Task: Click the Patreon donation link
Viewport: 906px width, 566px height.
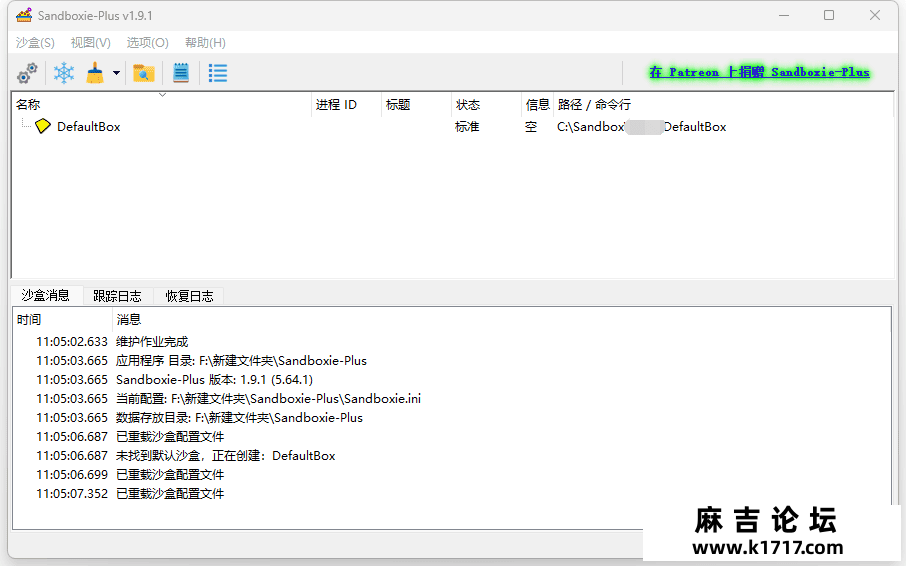Action: click(x=759, y=72)
